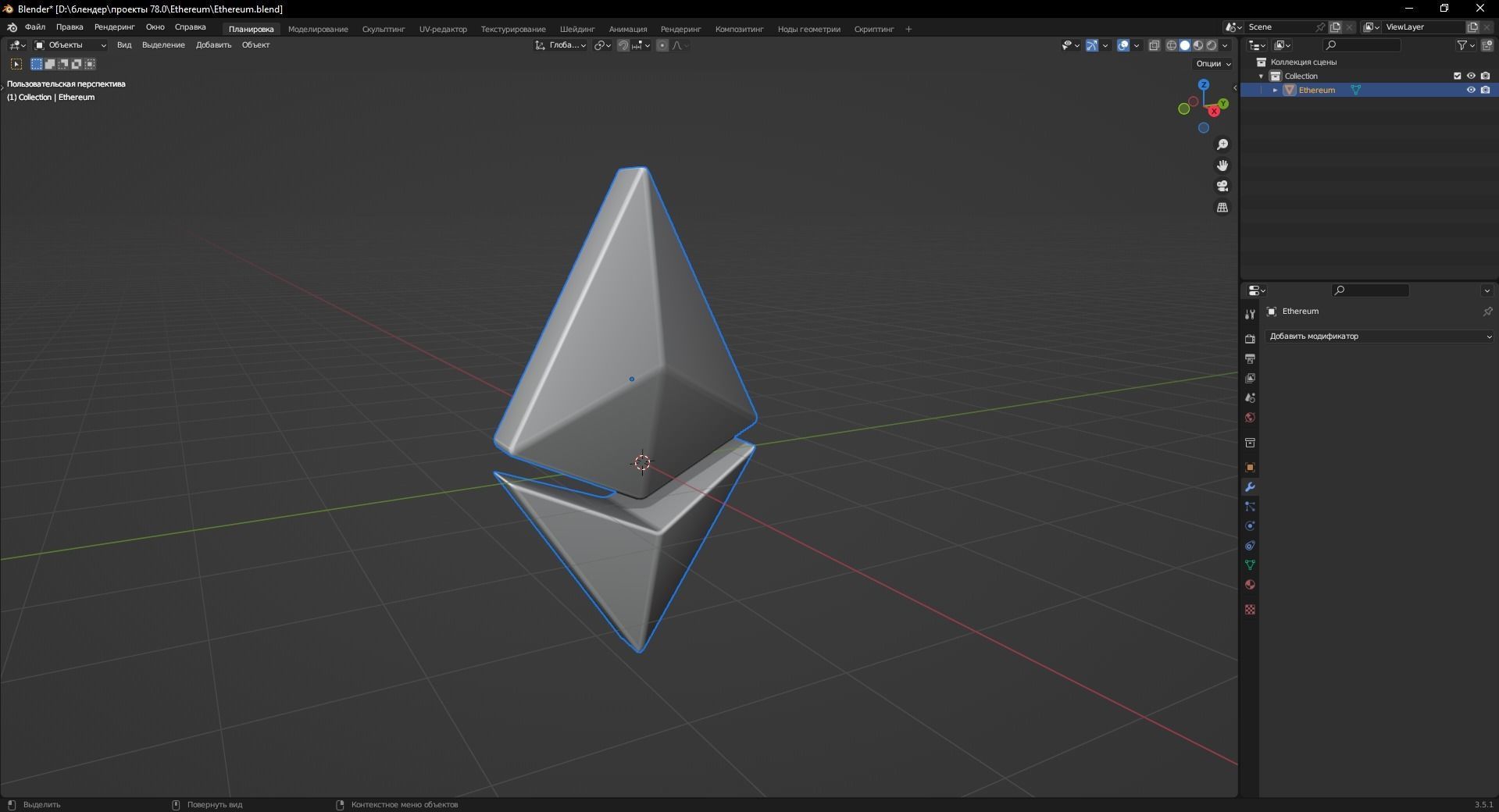Expand the Ethereum object in outliner
Image resolution: width=1499 pixels, height=812 pixels.
click(1275, 90)
